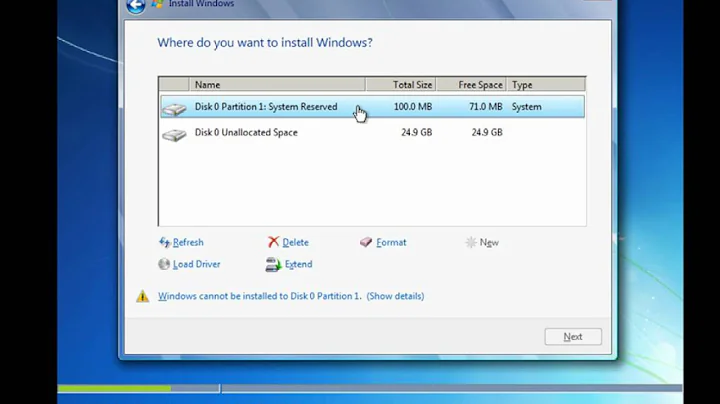Screen dimensions: 720x404
Task: Sort by Type column header
Action: [546, 84]
